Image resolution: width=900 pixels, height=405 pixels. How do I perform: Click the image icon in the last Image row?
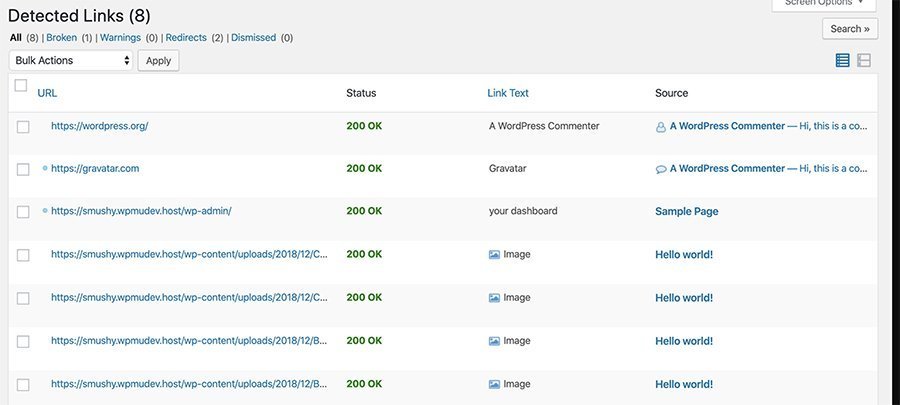pyautogui.click(x=494, y=384)
